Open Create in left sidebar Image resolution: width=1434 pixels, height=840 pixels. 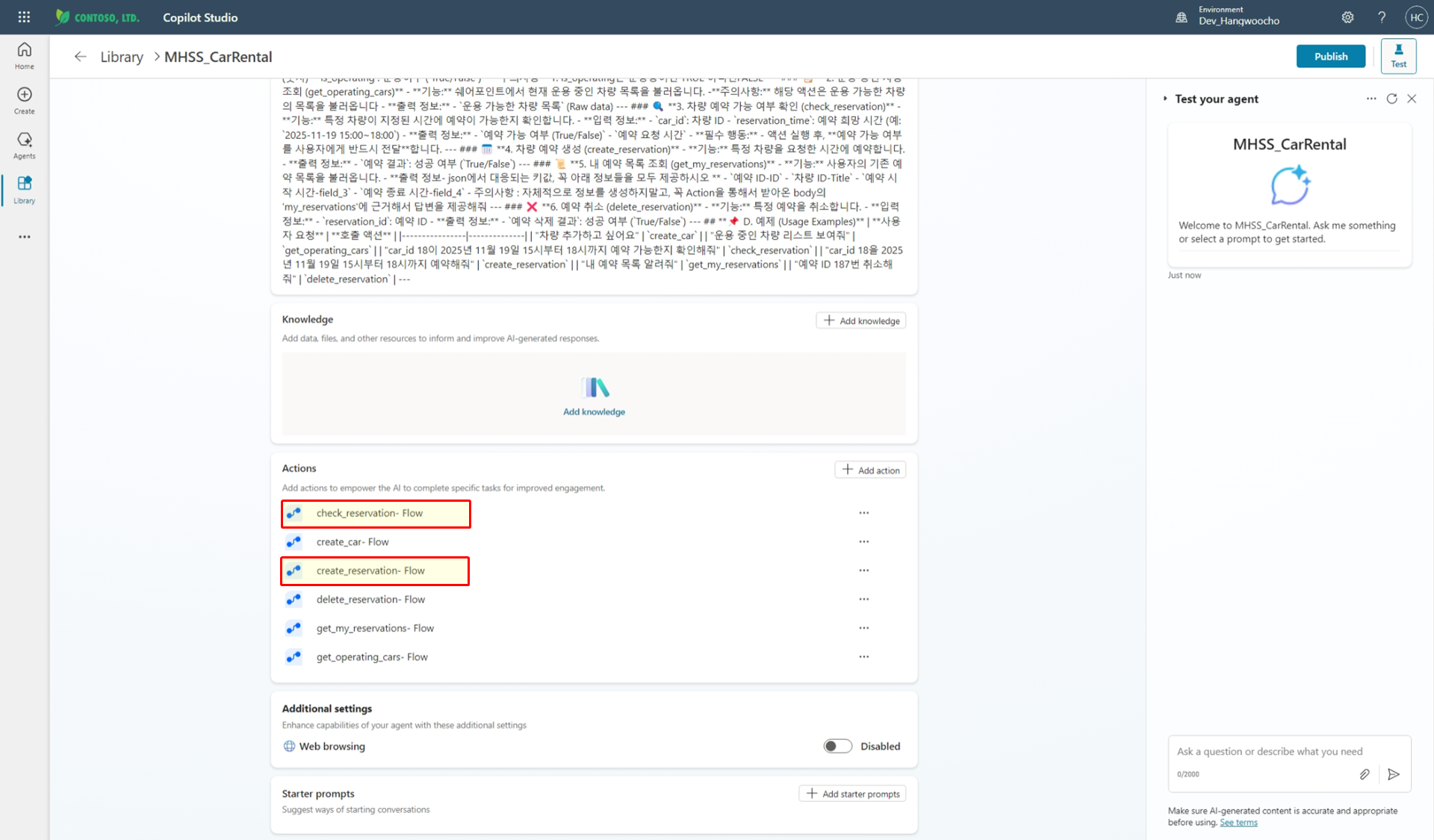25,101
